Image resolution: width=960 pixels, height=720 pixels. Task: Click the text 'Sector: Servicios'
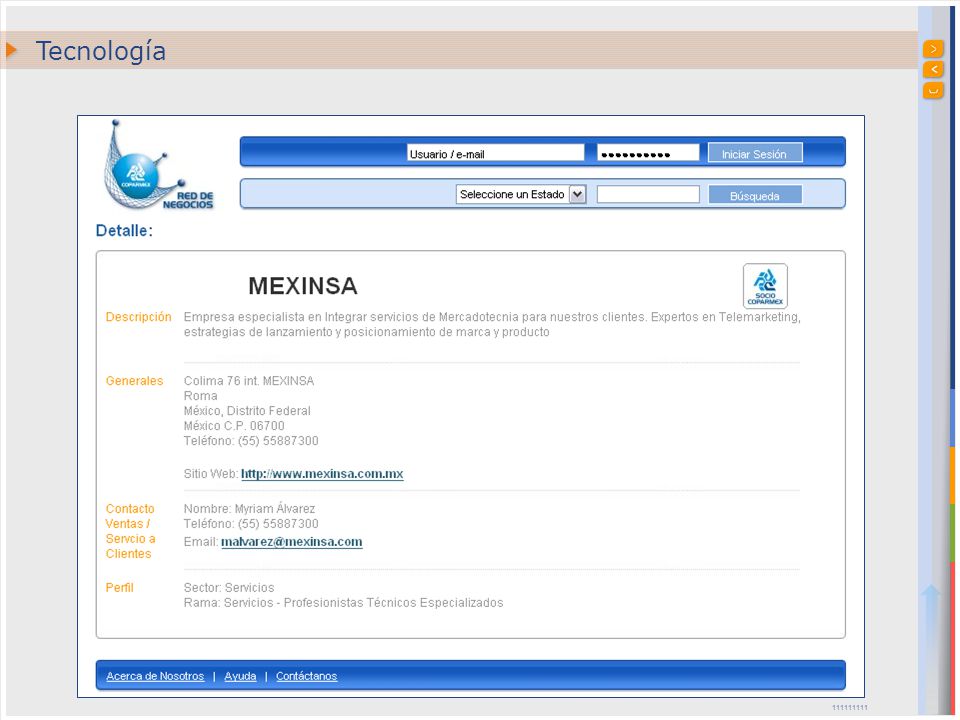229,588
